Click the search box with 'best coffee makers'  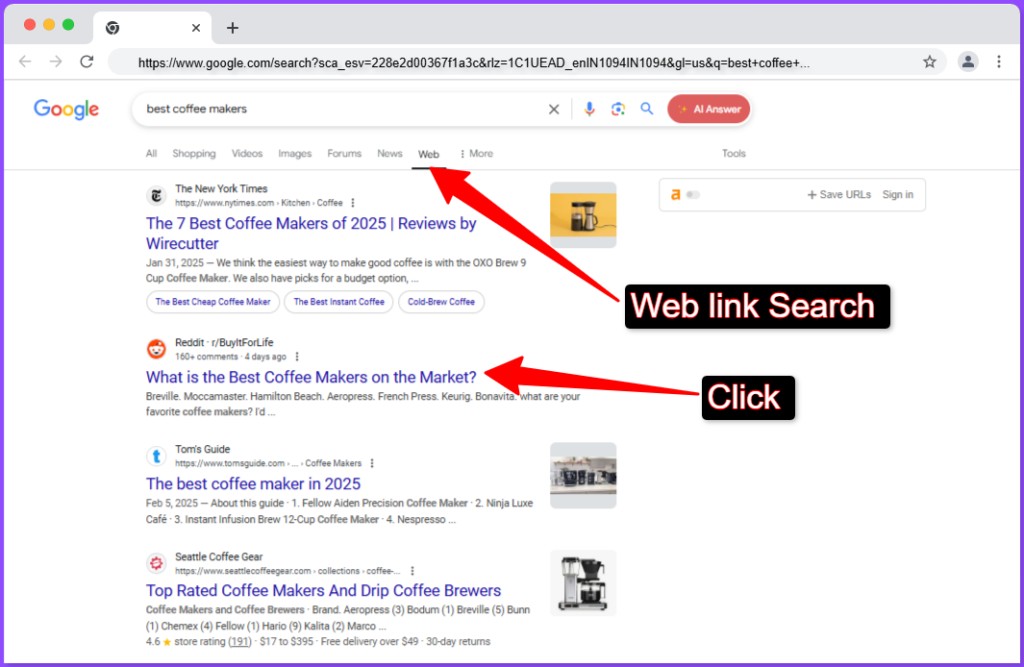click(343, 109)
